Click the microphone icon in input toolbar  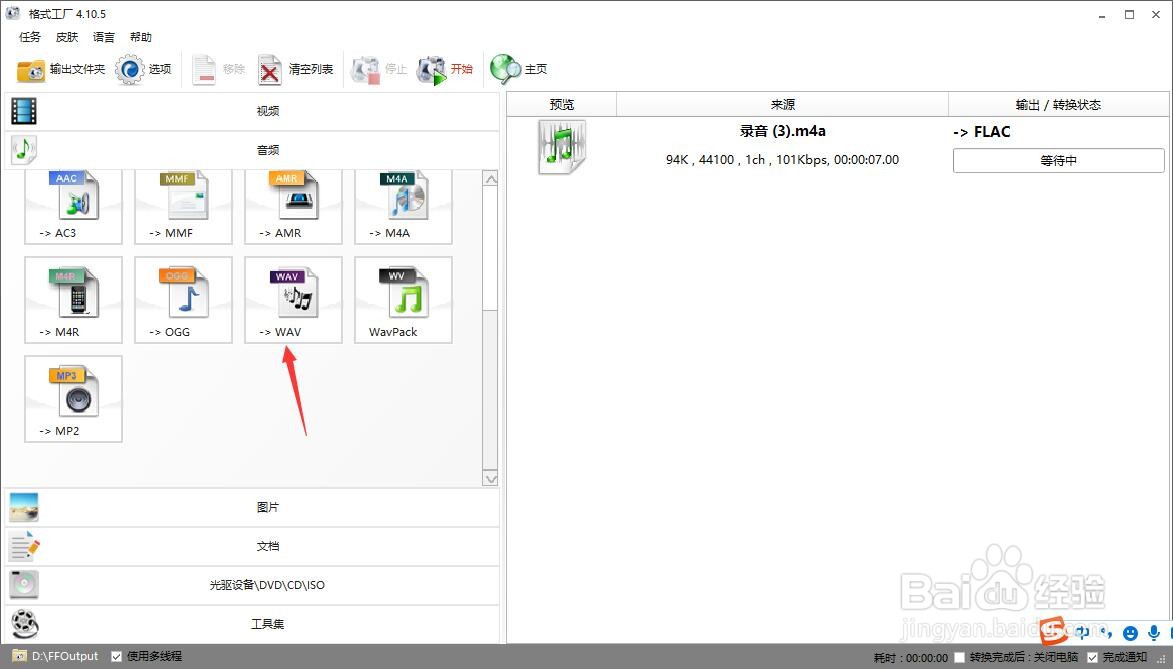click(1154, 633)
